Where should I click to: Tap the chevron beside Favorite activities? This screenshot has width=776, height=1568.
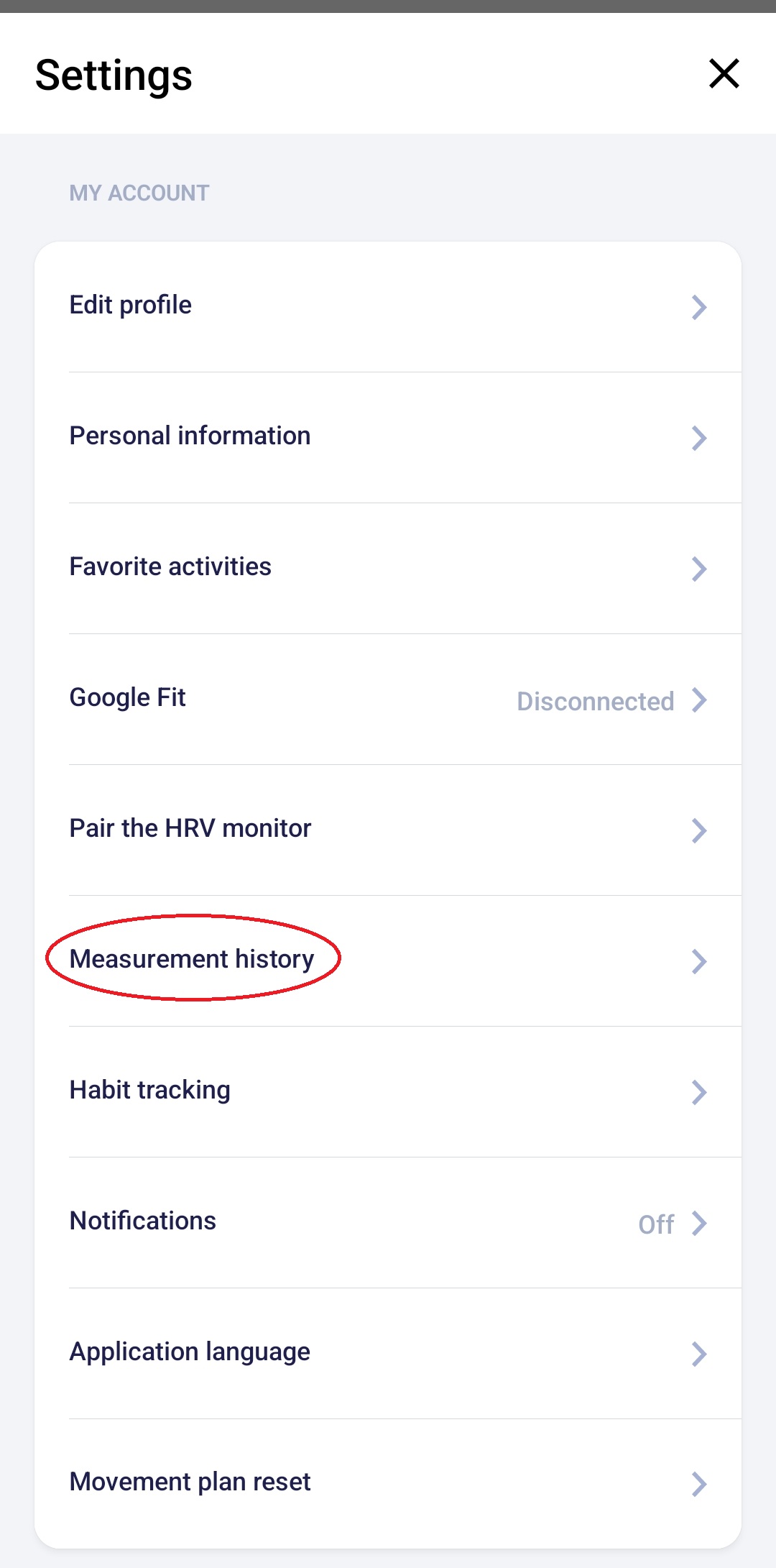pyautogui.click(x=698, y=569)
